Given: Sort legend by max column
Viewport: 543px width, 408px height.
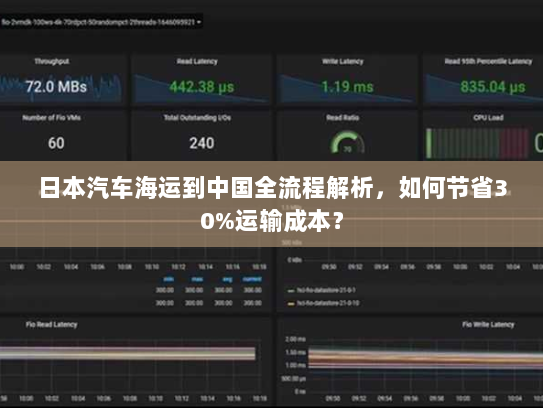Looking at the screenshot, I should click(197, 279).
